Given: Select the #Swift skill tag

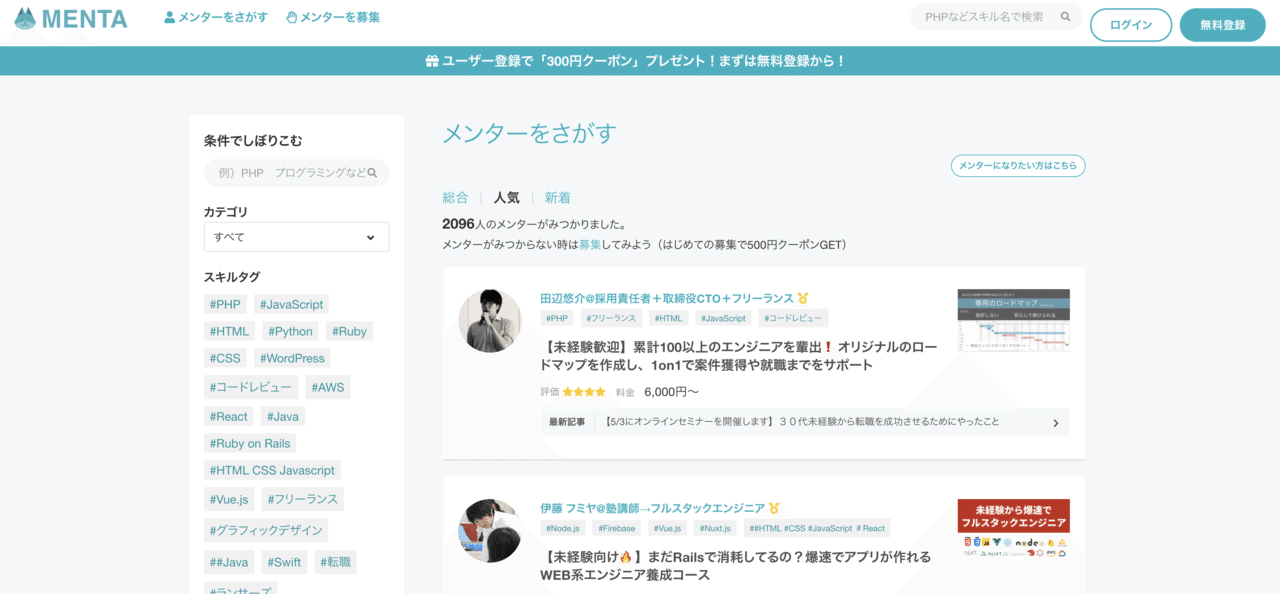Looking at the screenshot, I should click(284, 562).
